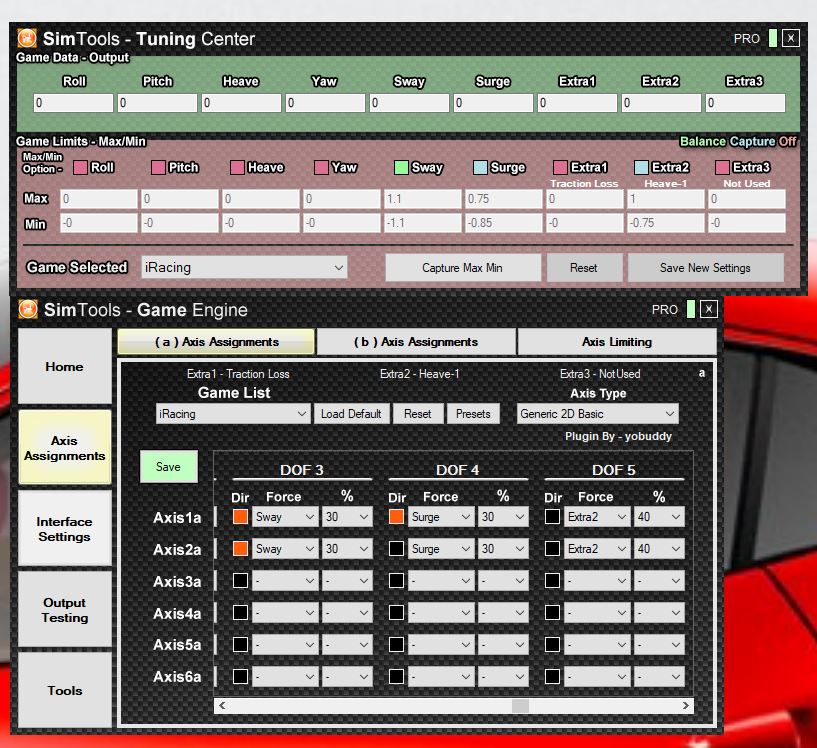Screen dimensions: 817x748
Task: Toggle the blue Surge Max/Min option box
Action: click(x=480, y=167)
